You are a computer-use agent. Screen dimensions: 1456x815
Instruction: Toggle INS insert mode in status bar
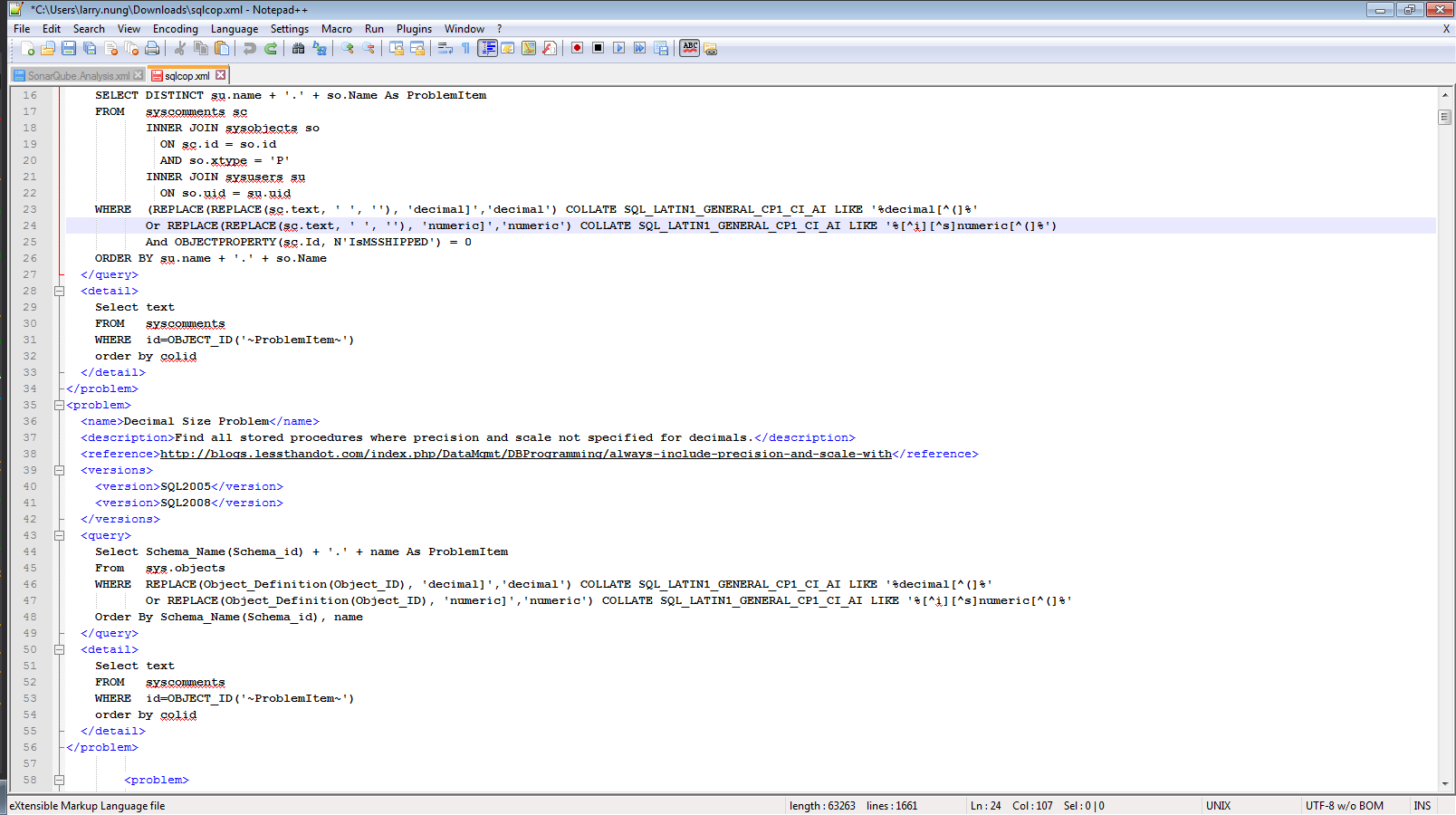(x=1422, y=806)
